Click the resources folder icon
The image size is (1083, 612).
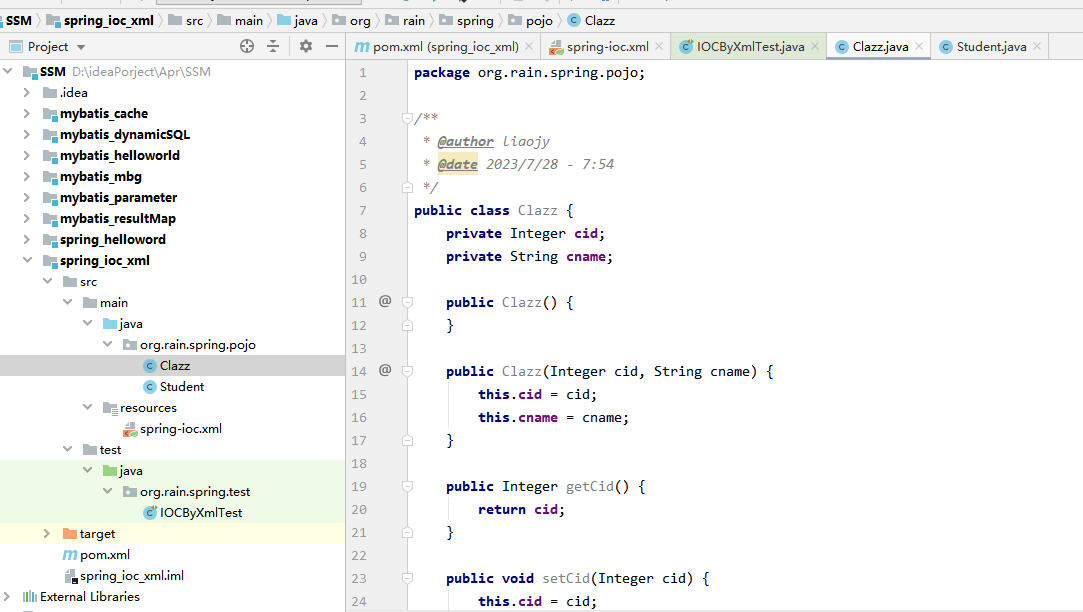coord(110,408)
